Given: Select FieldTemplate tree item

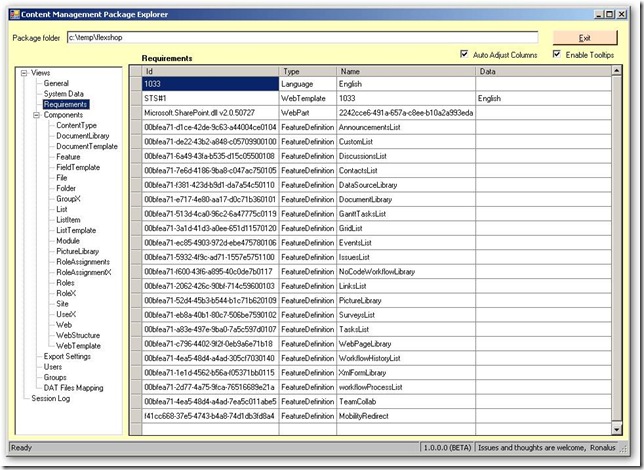Looking at the screenshot, I should pyautogui.click(x=78, y=167).
